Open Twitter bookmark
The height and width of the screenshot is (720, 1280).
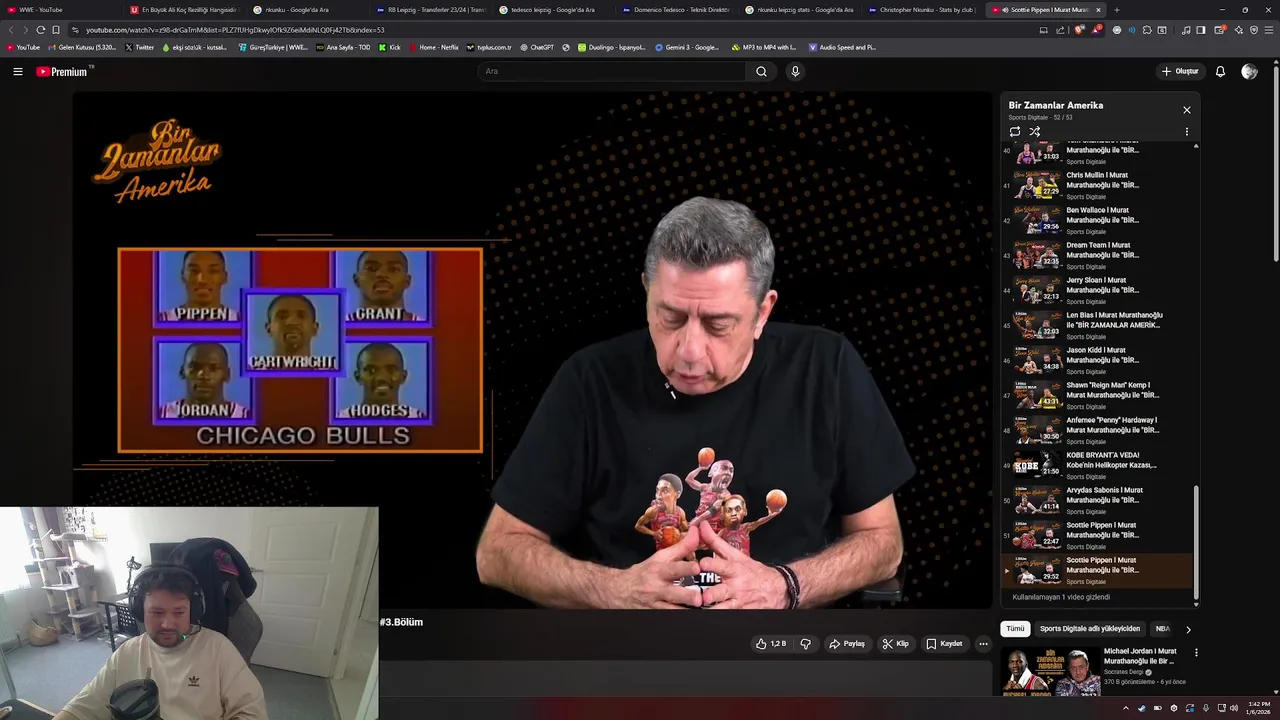[x=139, y=47]
